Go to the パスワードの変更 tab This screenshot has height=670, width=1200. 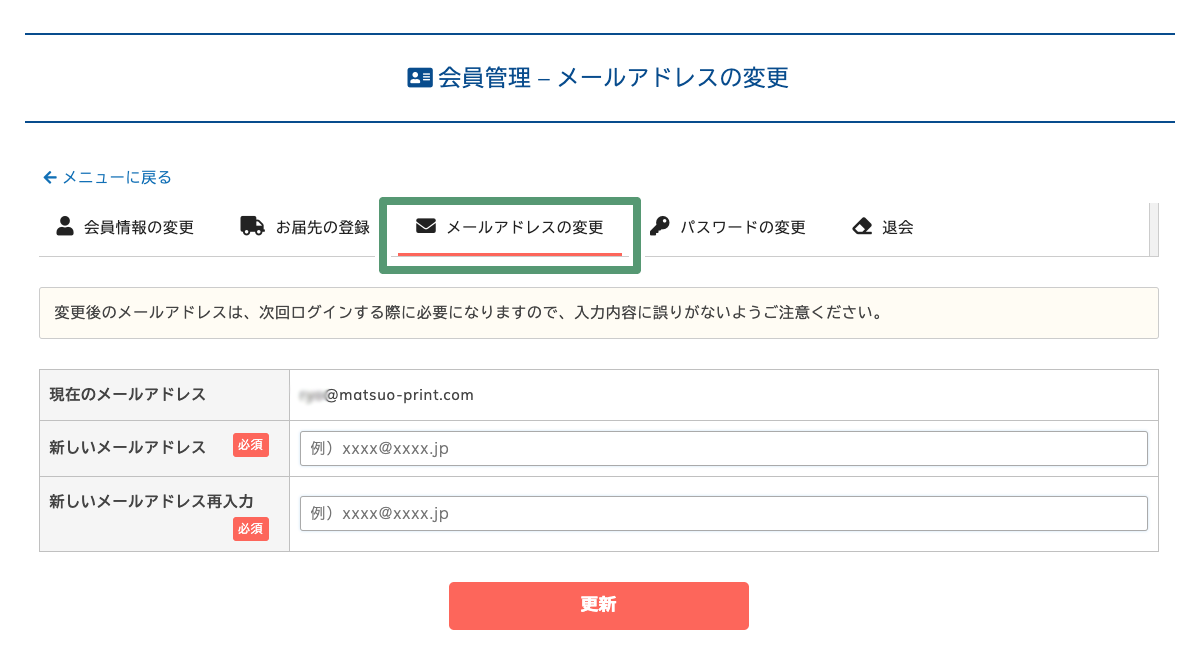[x=728, y=227]
